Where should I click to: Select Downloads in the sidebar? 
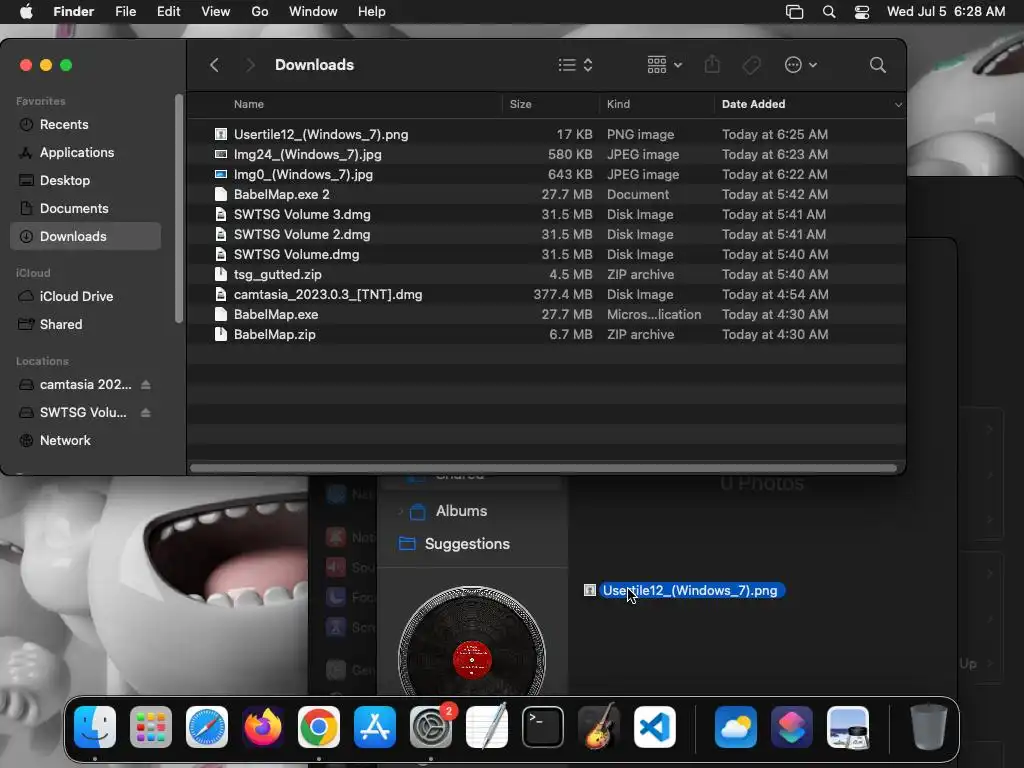pyautogui.click(x=86, y=236)
